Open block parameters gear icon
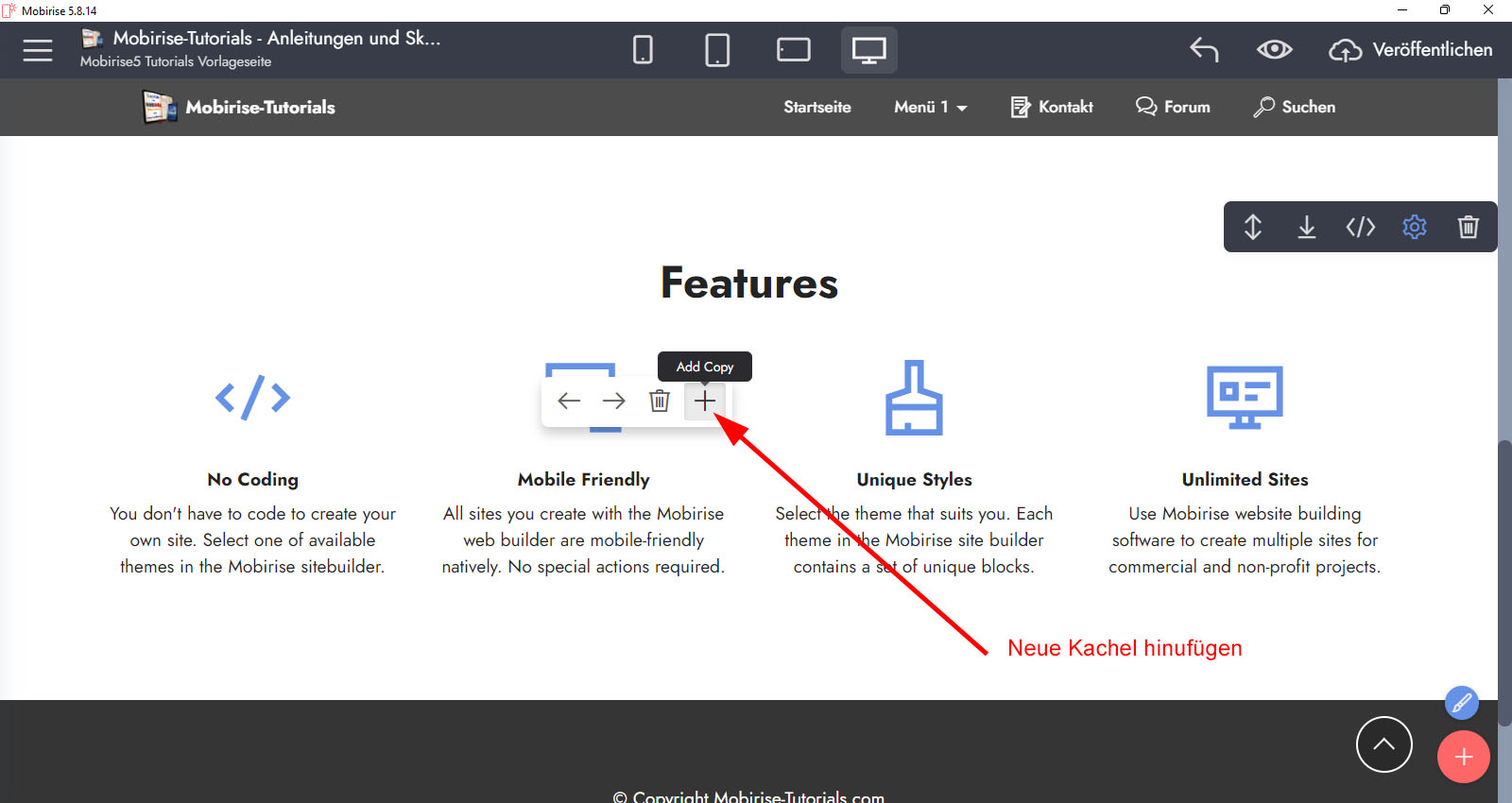1512x803 pixels. pos(1415,227)
